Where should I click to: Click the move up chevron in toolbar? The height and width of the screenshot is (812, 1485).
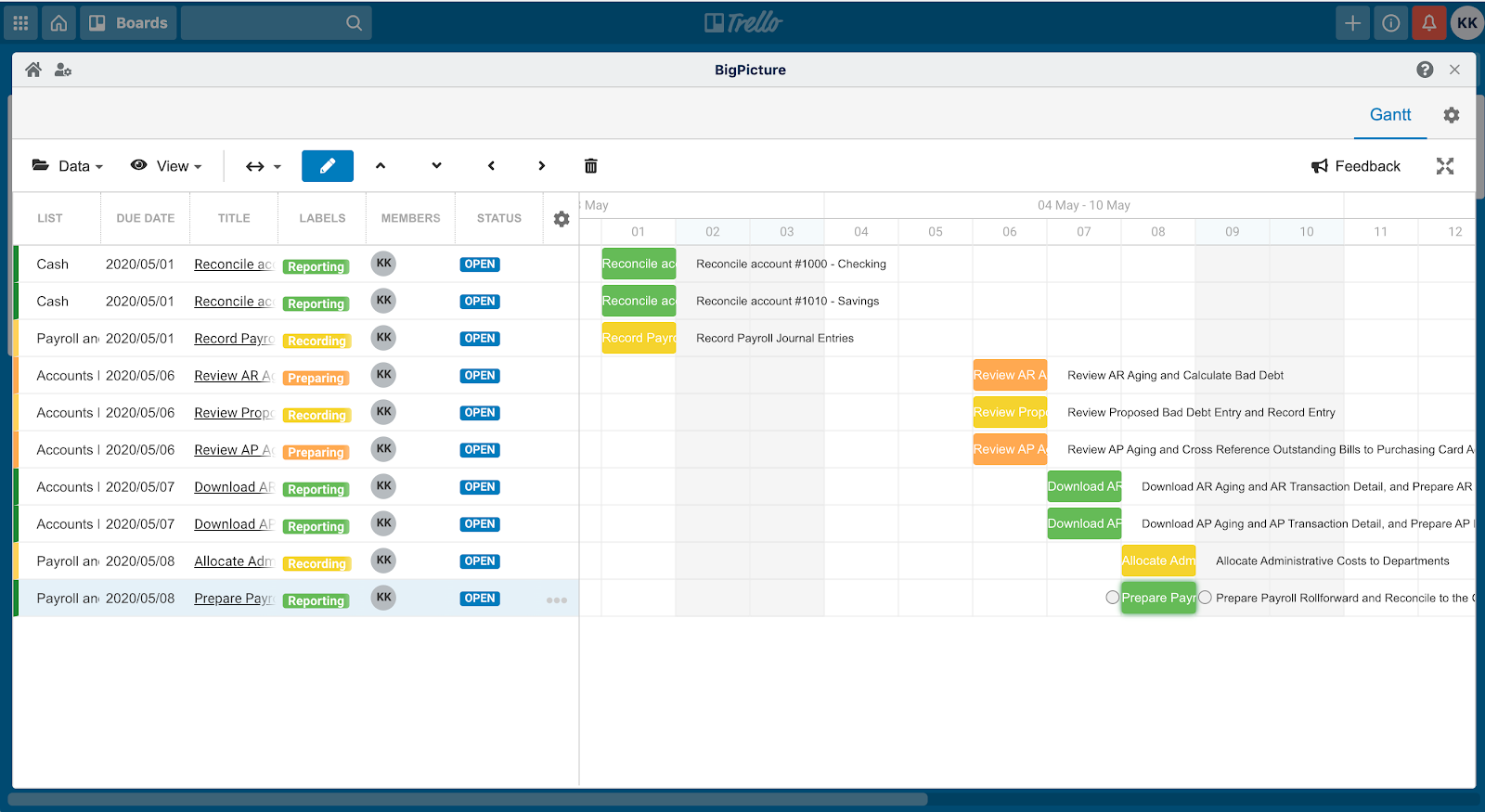coord(381,166)
